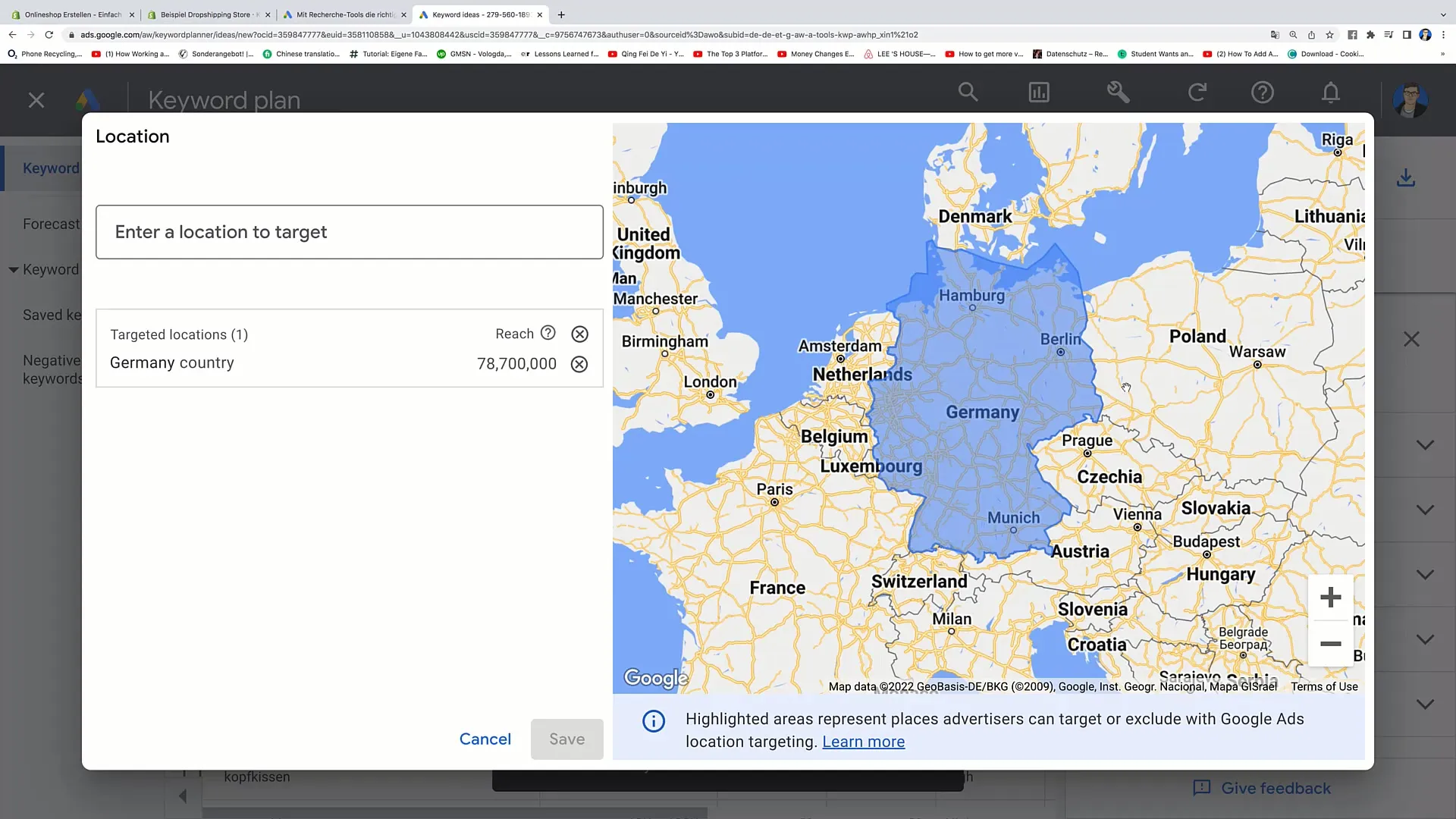This screenshot has width=1456, height=819.
Task: Zoom out on the map
Action: 1331,644
